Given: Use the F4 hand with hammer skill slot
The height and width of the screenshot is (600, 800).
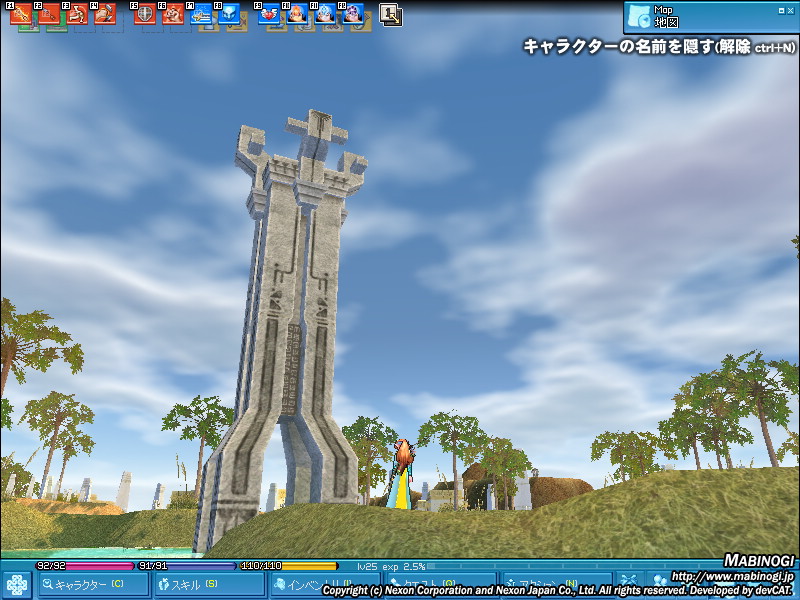Looking at the screenshot, I should 105,14.
